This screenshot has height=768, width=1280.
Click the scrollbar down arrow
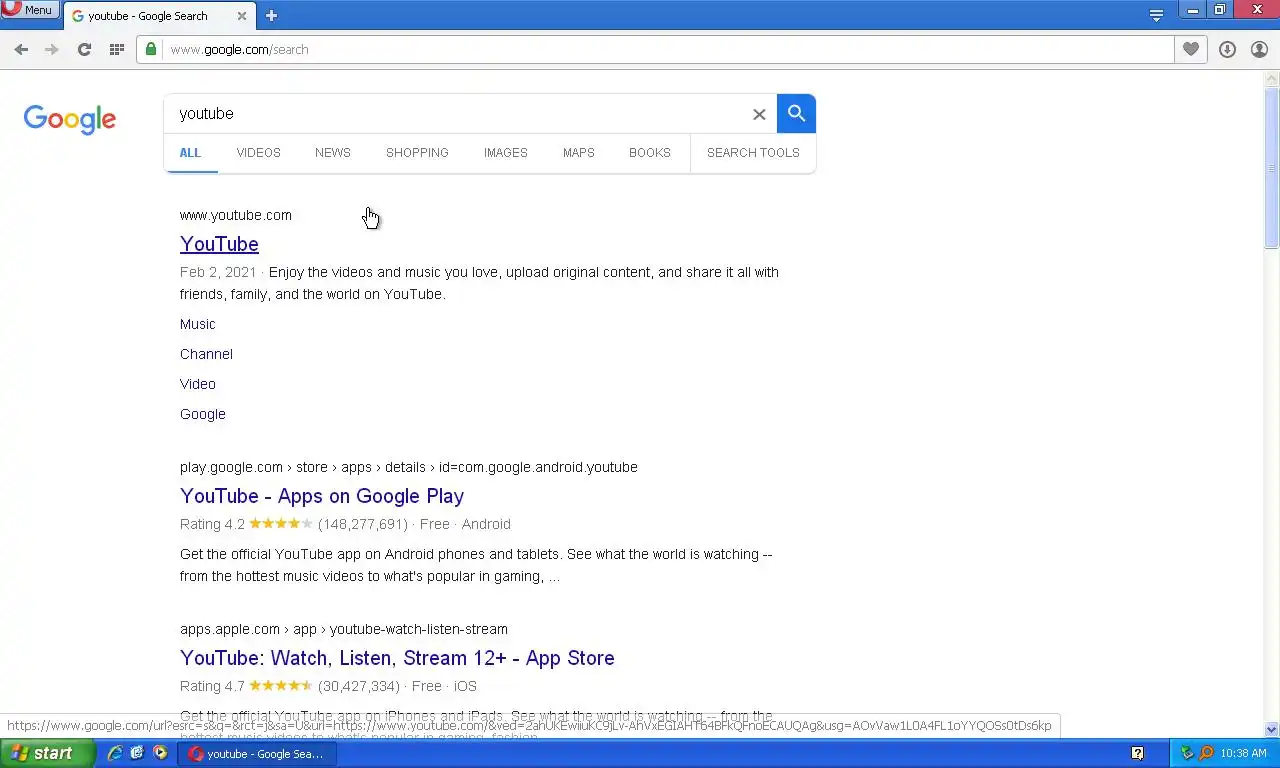tap(1272, 730)
